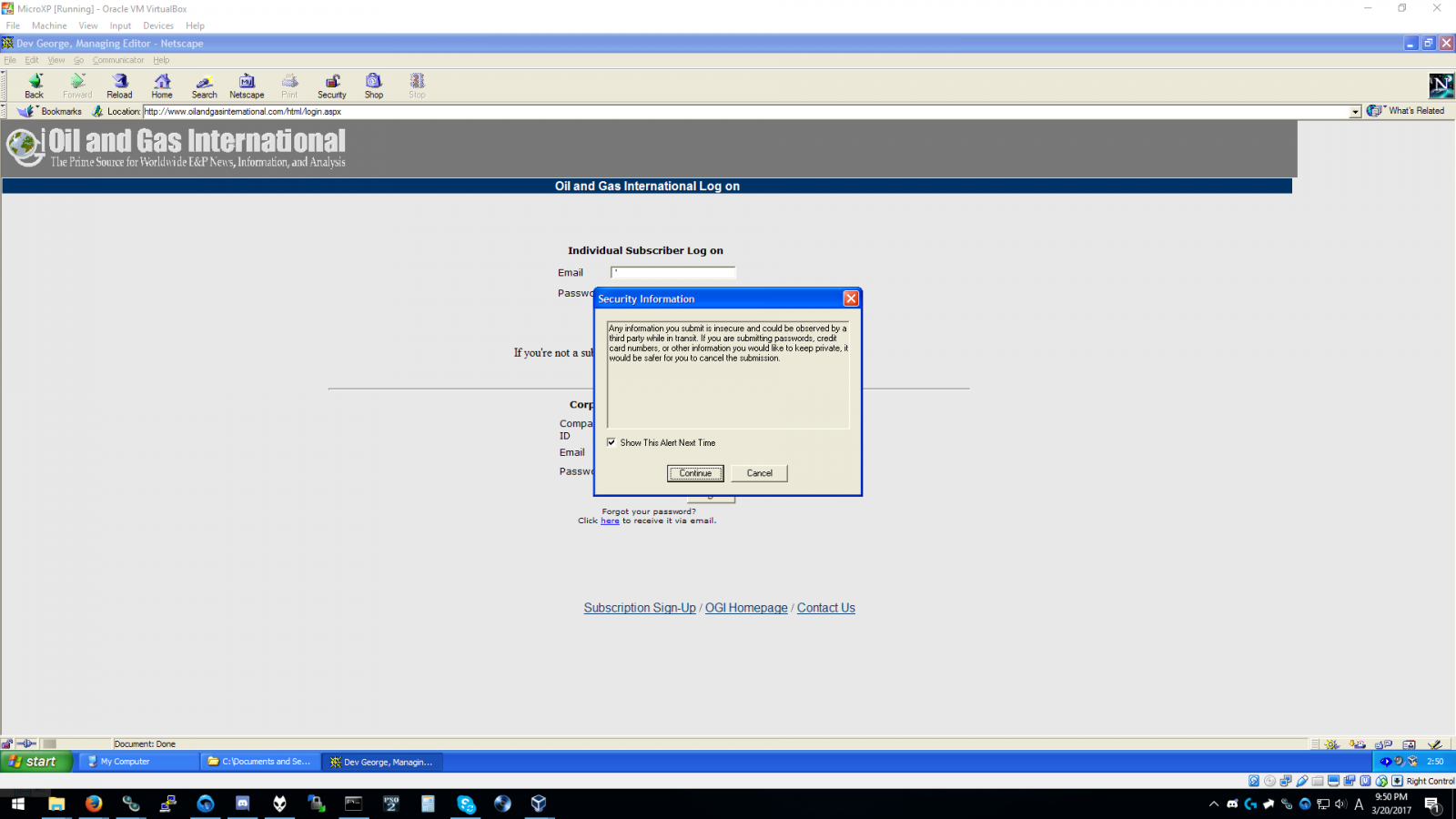Screen dimensions: 1456x819
Task: Open Mailbox inbox component bar icon
Action: point(1358,743)
